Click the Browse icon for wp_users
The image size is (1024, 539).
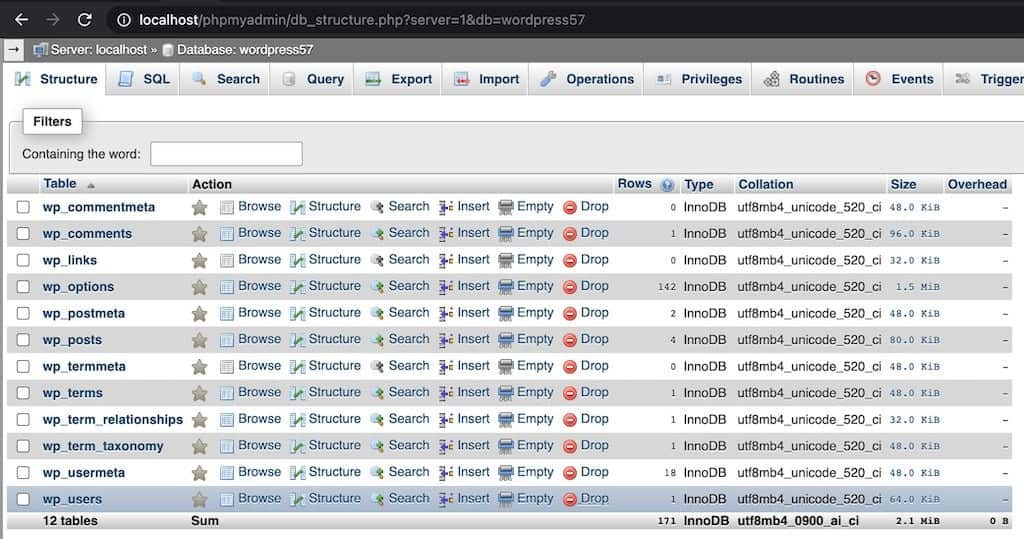point(227,500)
